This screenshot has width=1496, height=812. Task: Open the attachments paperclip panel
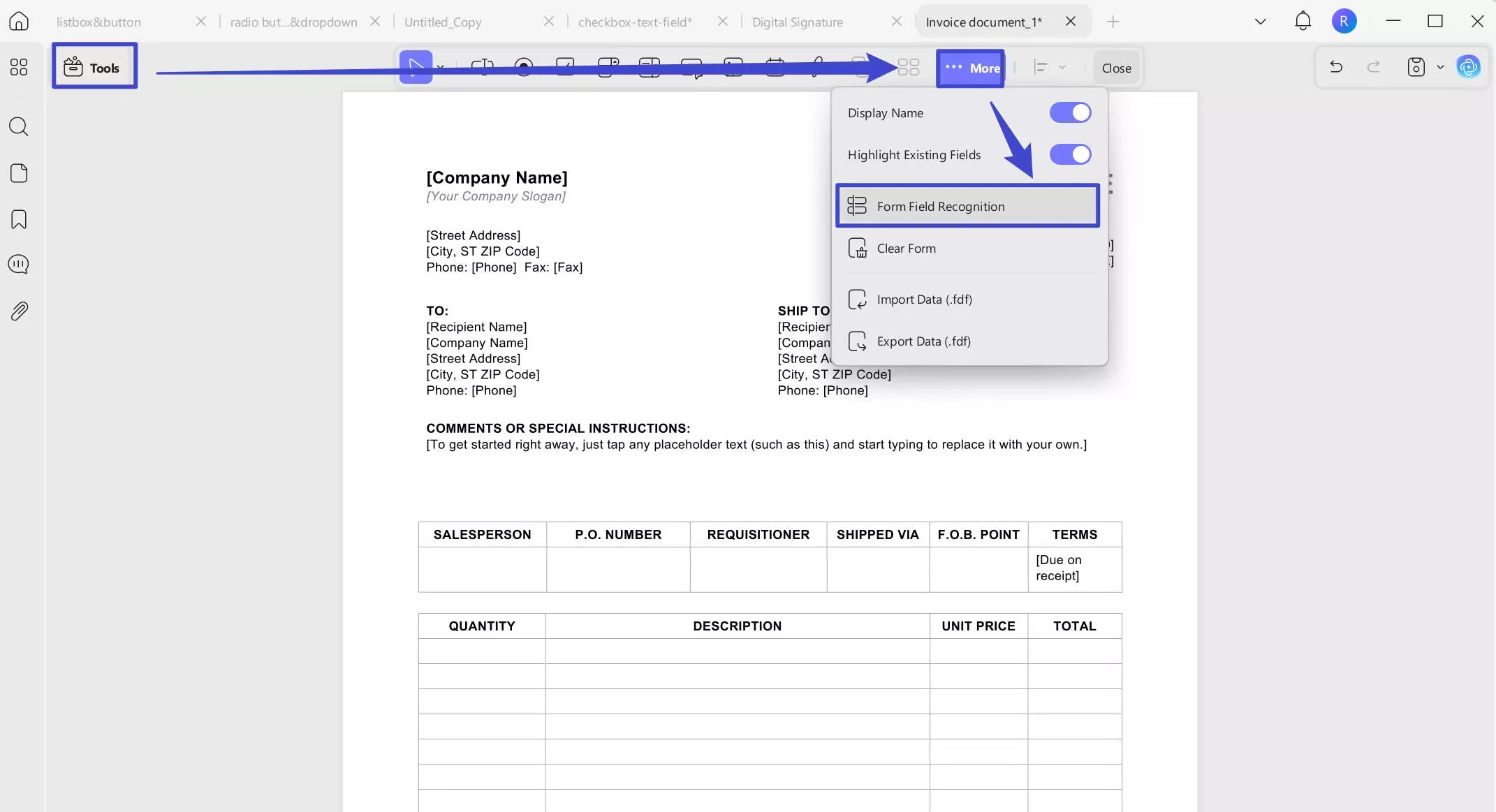point(19,311)
